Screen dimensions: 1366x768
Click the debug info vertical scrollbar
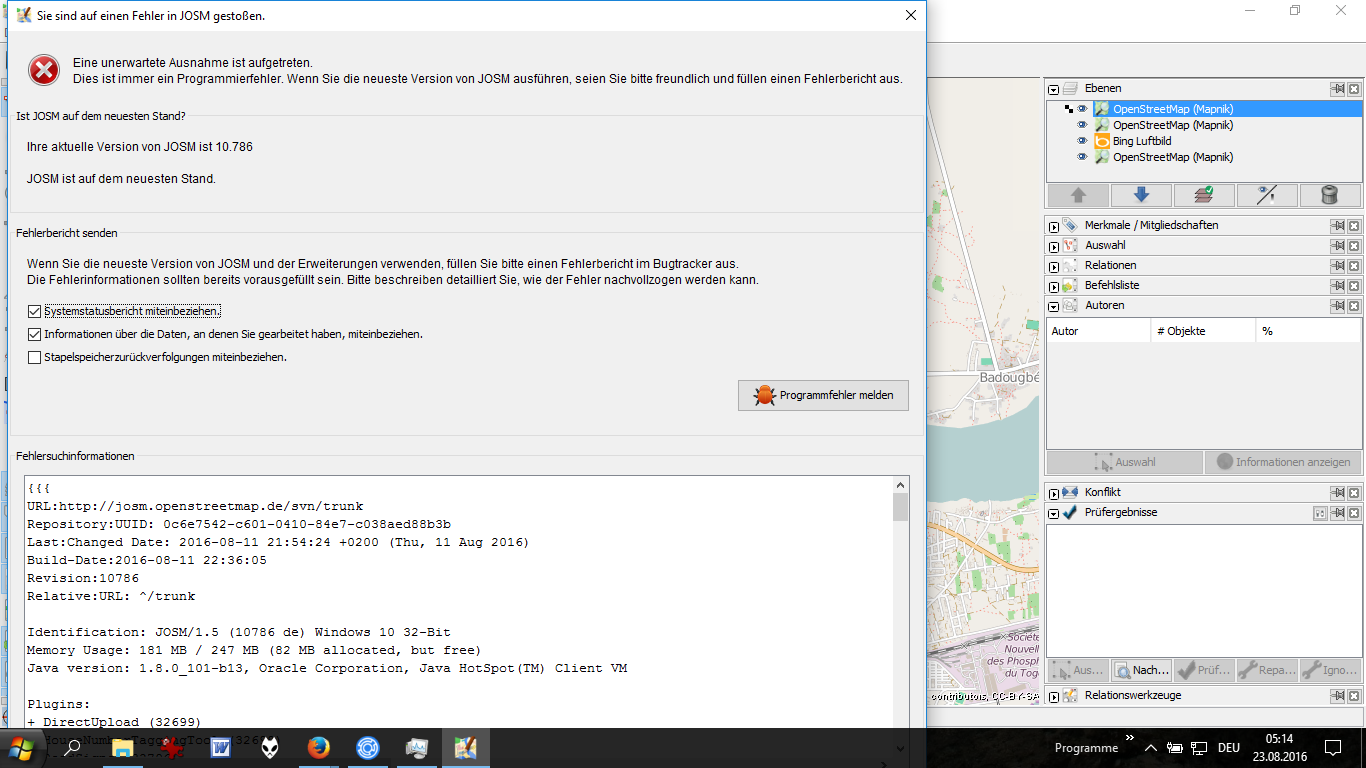[900, 600]
